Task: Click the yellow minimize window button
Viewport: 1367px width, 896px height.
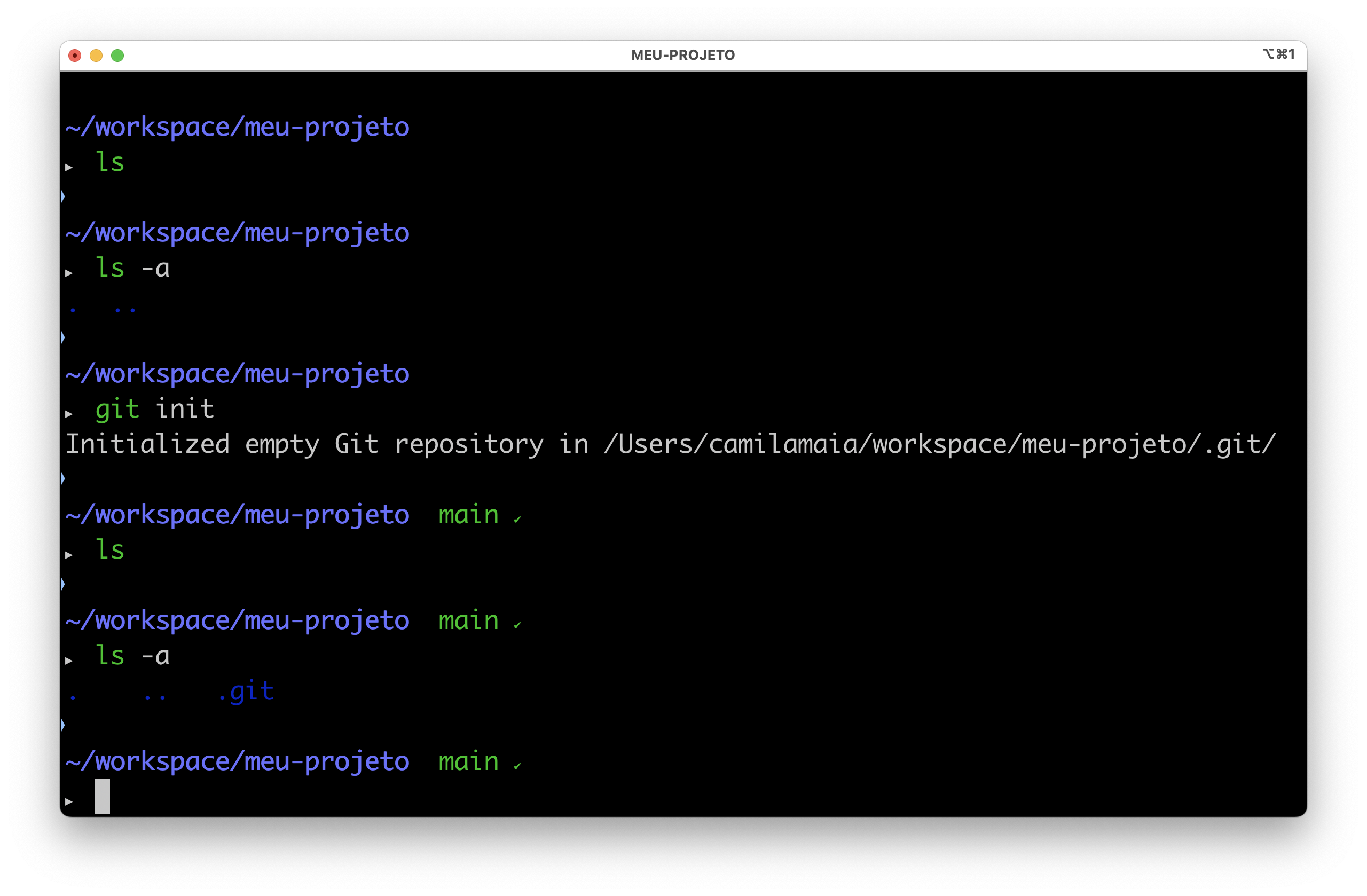Action: click(96, 55)
